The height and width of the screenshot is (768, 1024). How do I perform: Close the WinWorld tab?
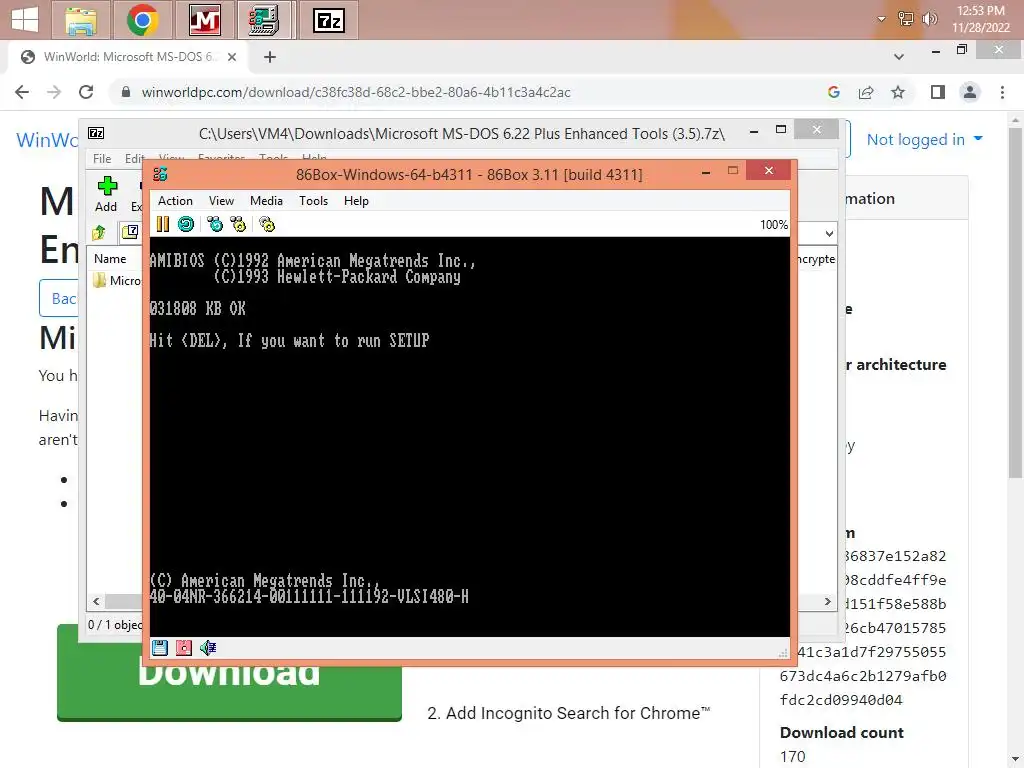(x=231, y=57)
